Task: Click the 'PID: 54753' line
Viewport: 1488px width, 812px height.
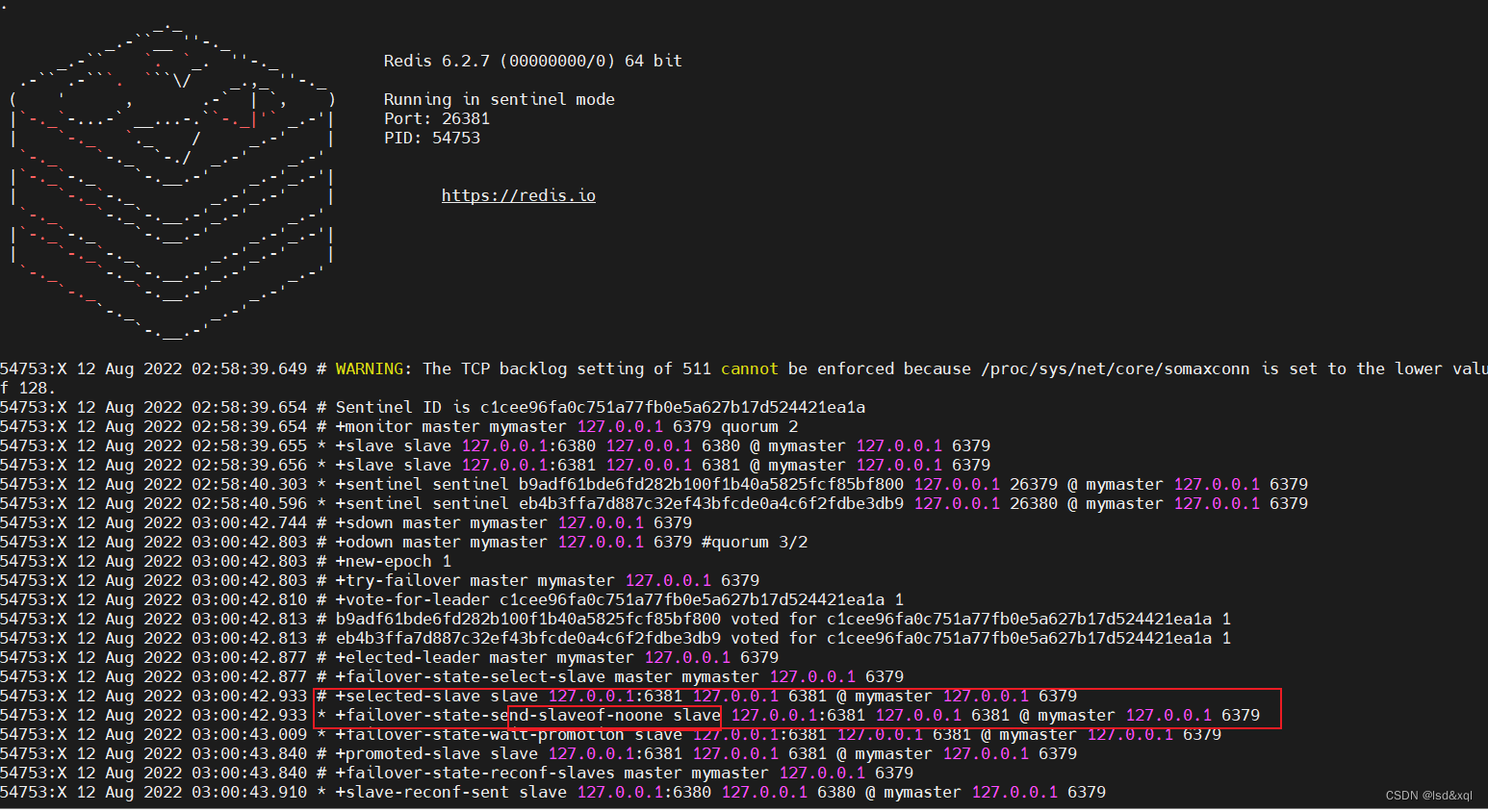Action: tap(432, 138)
